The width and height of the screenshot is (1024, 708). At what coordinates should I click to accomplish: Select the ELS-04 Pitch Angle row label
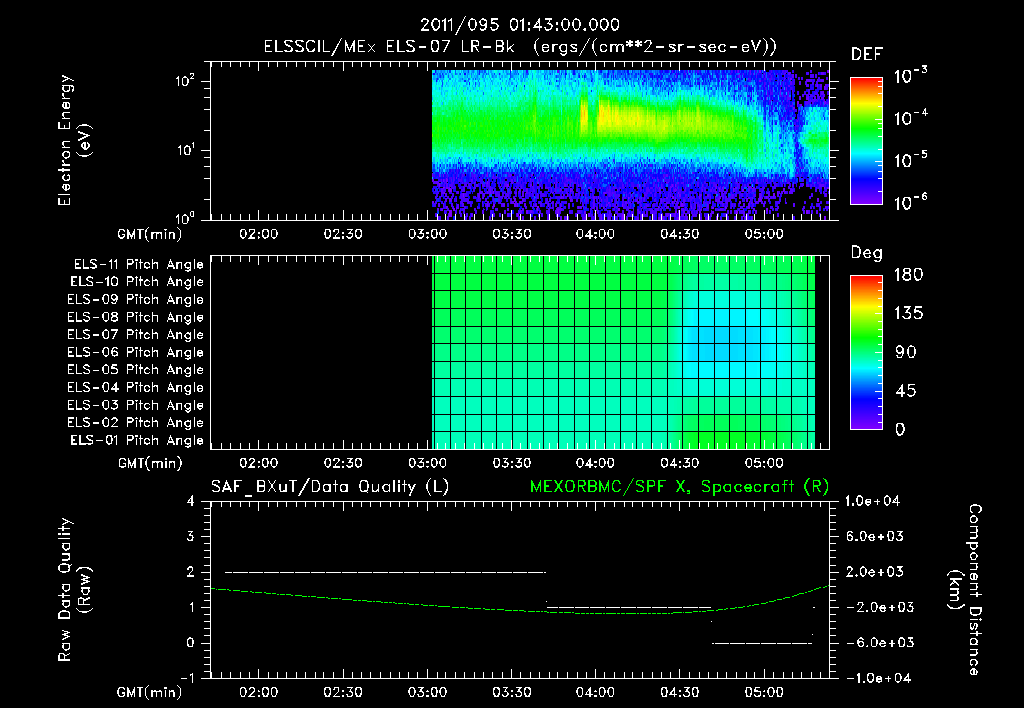(x=136, y=388)
